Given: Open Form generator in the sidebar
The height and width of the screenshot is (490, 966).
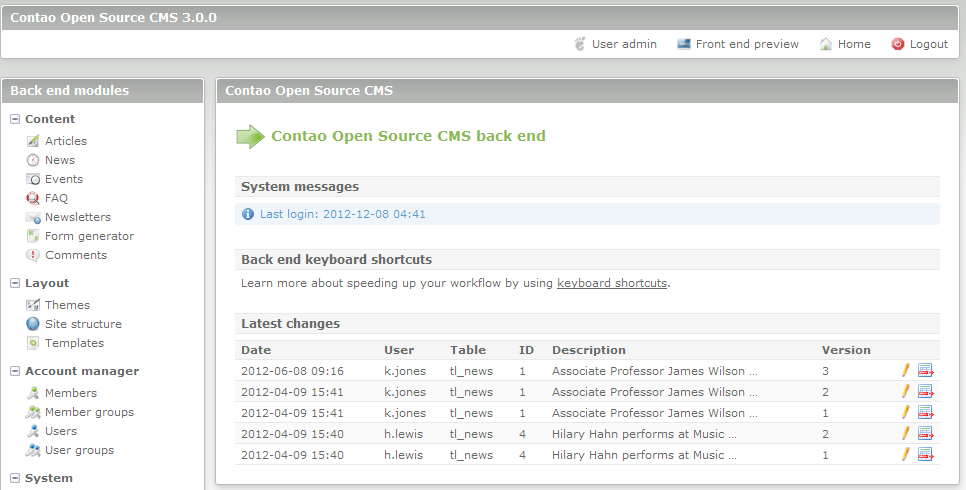Looking at the screenshot, I should [89, 236].
